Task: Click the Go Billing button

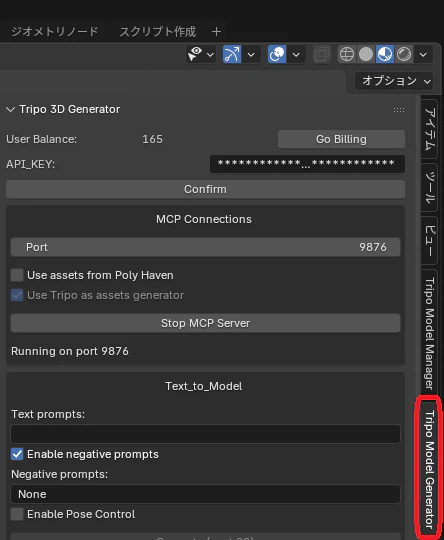Action: [341, 139]
